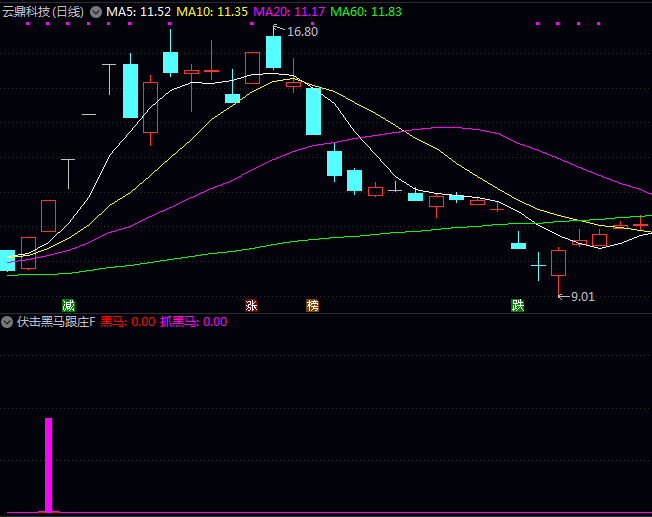652x517 pixels.
Task: Click the red candlestick above the 9.01 low
Action: click(558, 263)
